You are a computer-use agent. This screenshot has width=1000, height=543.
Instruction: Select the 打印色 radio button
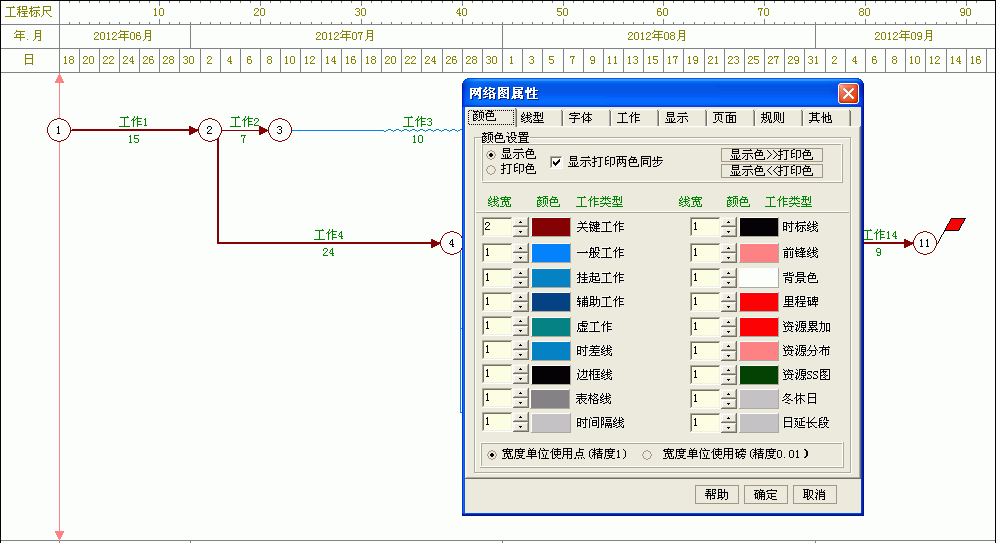click(x=491, y=169)
